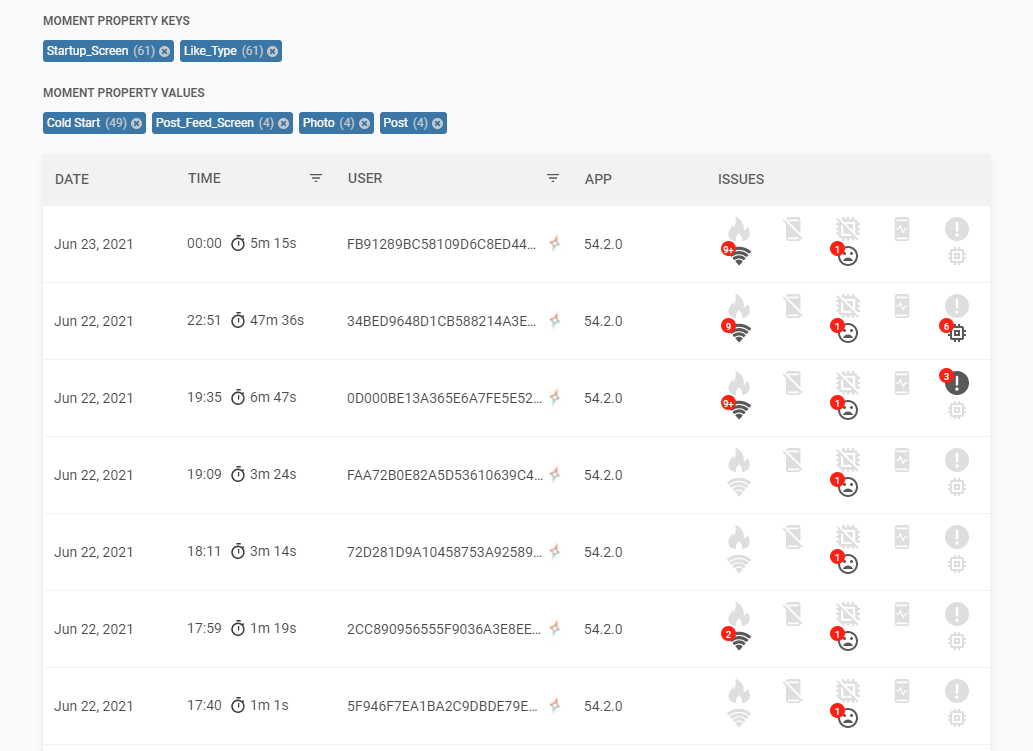The height and width of the screenshot is (751, 1033).
Task: Click crossed-out phone icon in 00:00 session
Action: [x=793, y=230]
